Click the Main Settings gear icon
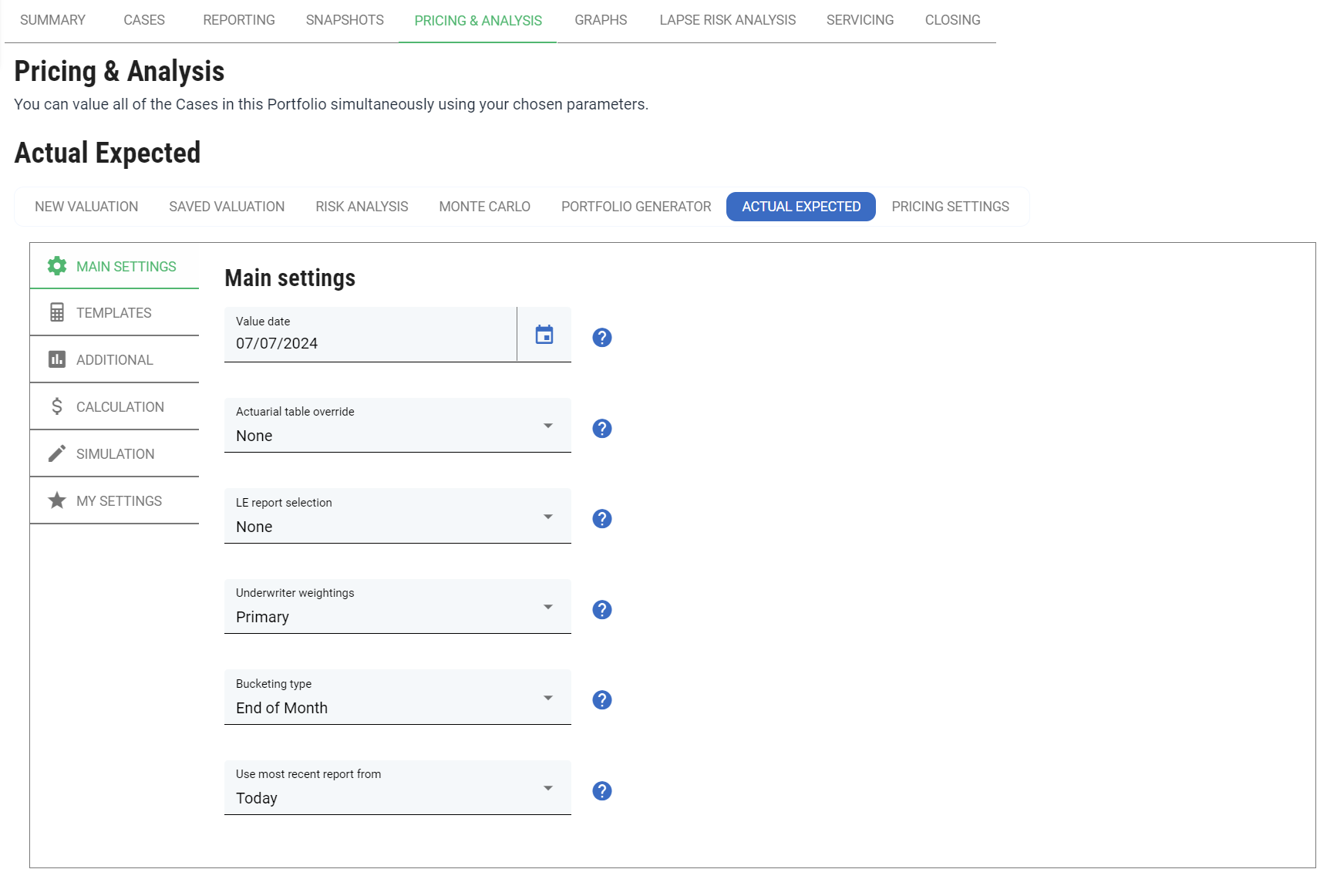Viewport: 1337px width, 896px height. point(57,266)
